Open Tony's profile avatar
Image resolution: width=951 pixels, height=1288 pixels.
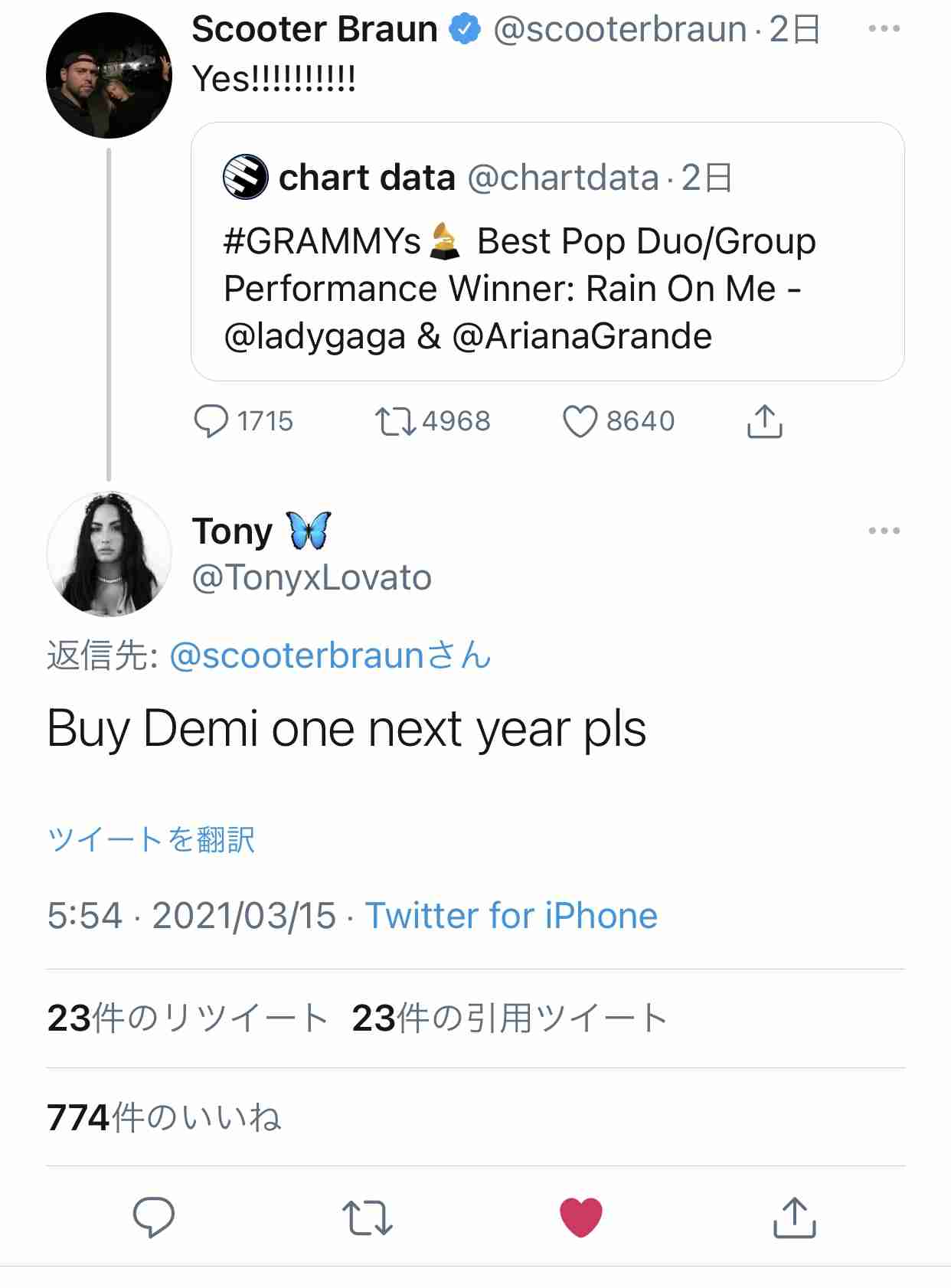[109, 554]
